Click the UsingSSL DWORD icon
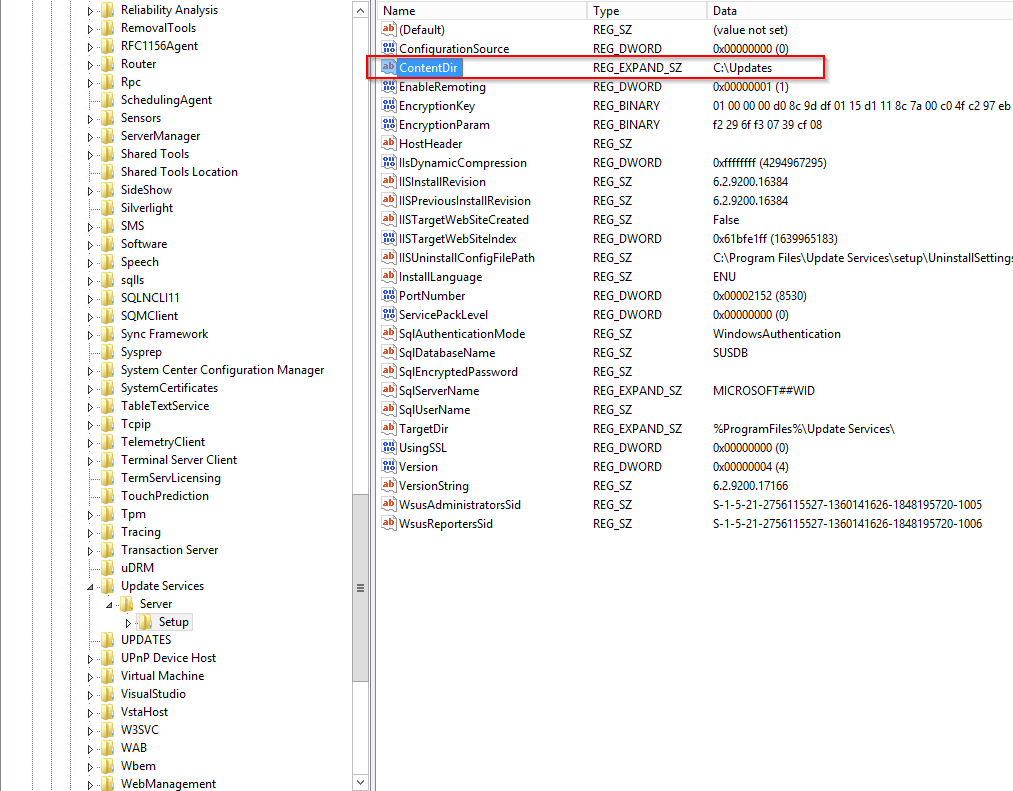1013x791 pixels. pos(388,447)
